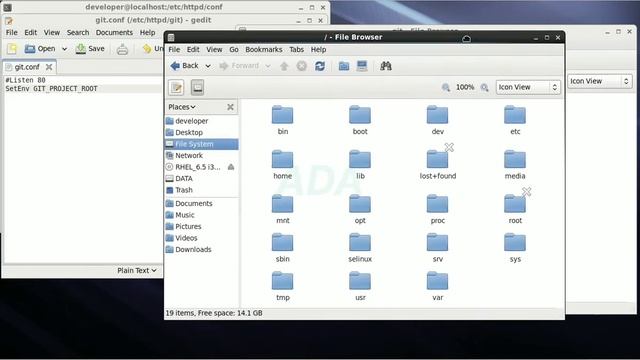This screenshot has width=640, height=360.
Task: Open Search menu in gedit
Action: coord(78,33)
